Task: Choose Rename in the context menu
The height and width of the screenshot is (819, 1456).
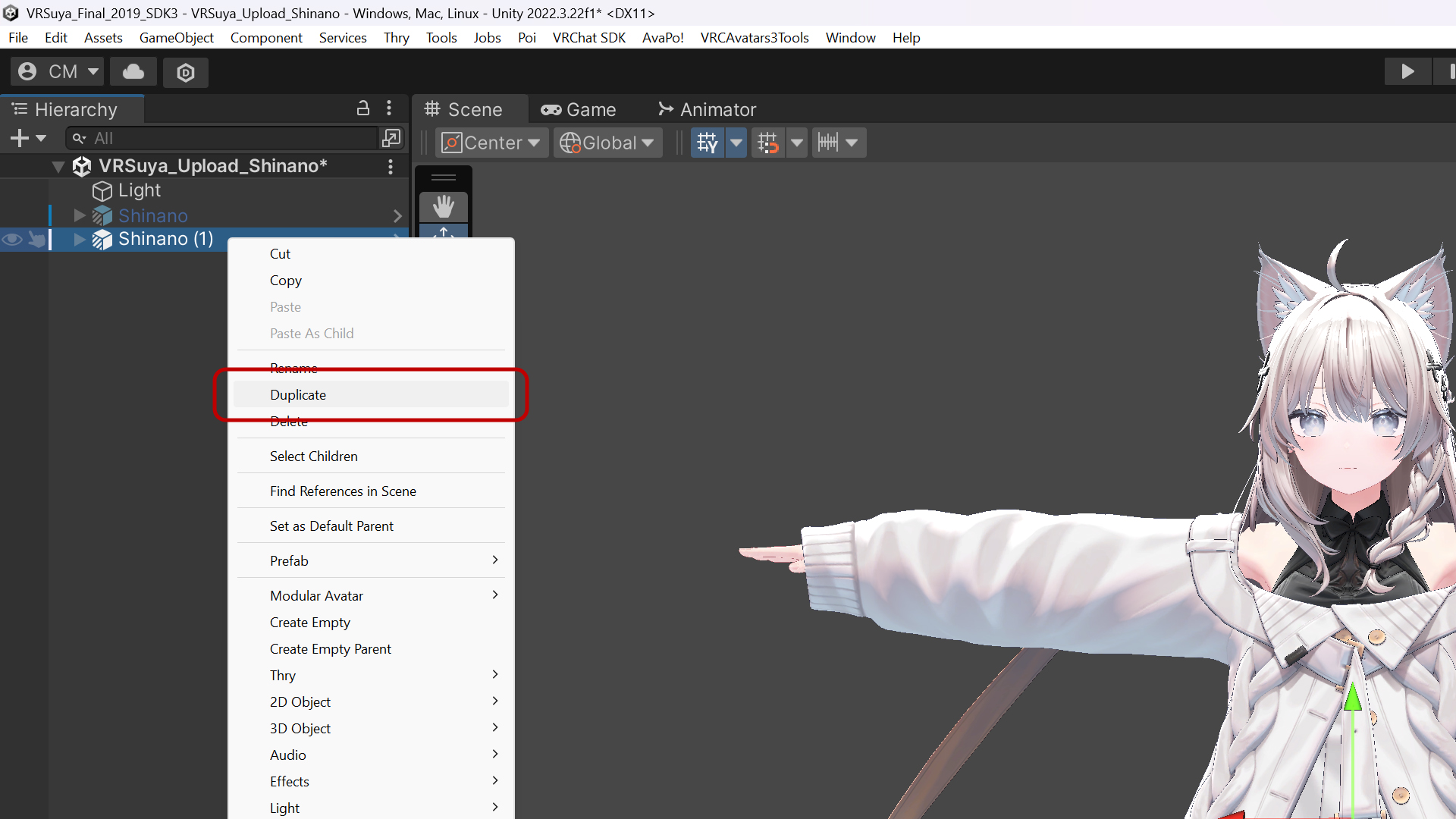Action: [371, 368]
